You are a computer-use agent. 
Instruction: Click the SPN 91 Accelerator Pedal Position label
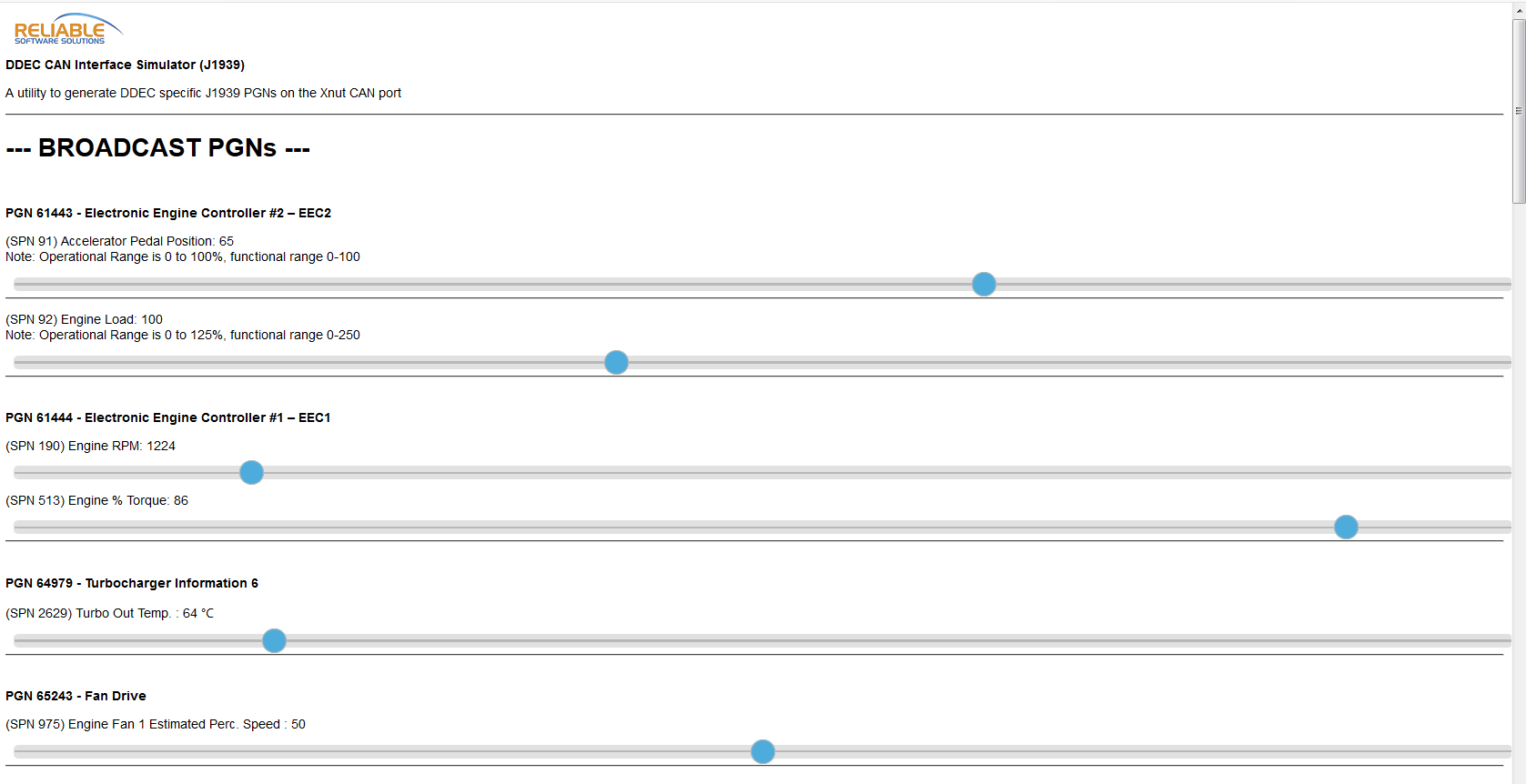tap(119, 241)
